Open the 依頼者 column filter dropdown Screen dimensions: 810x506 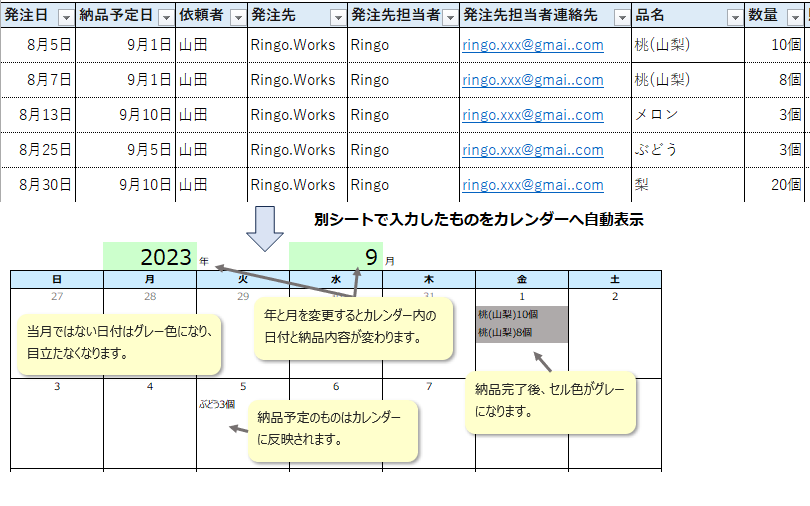coord(238,18)
